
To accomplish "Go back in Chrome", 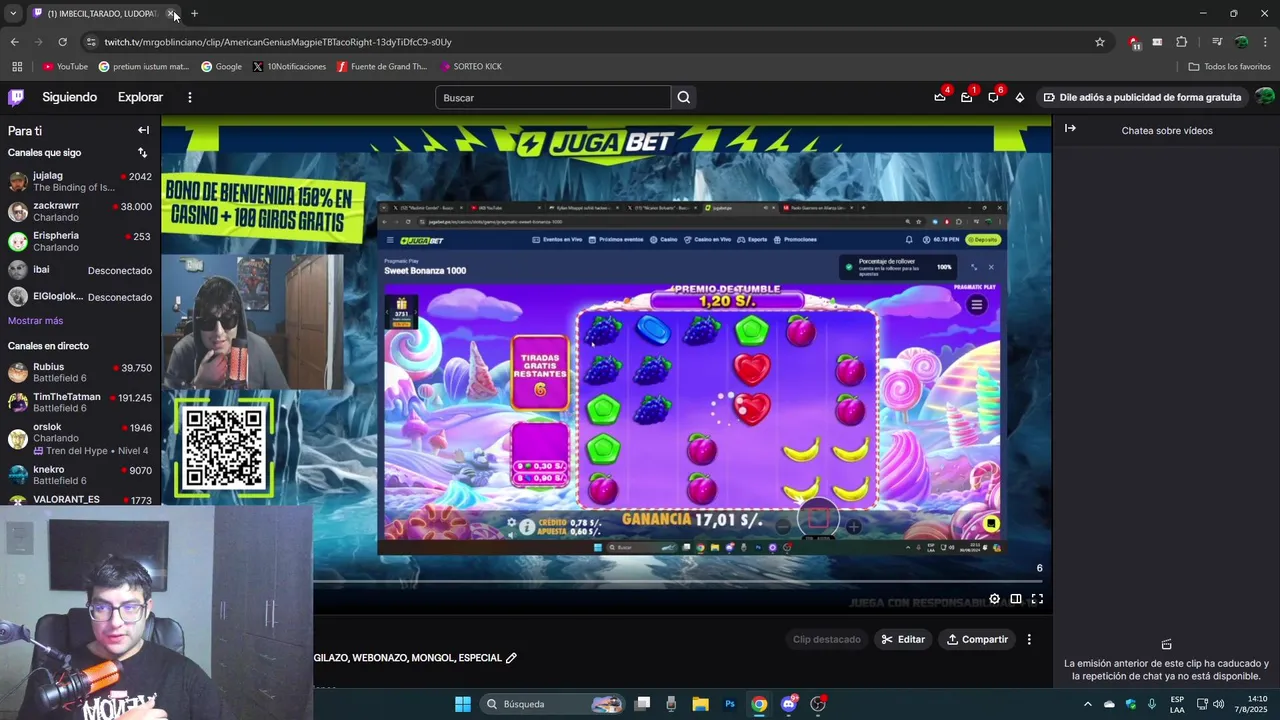I will point(14,42).
